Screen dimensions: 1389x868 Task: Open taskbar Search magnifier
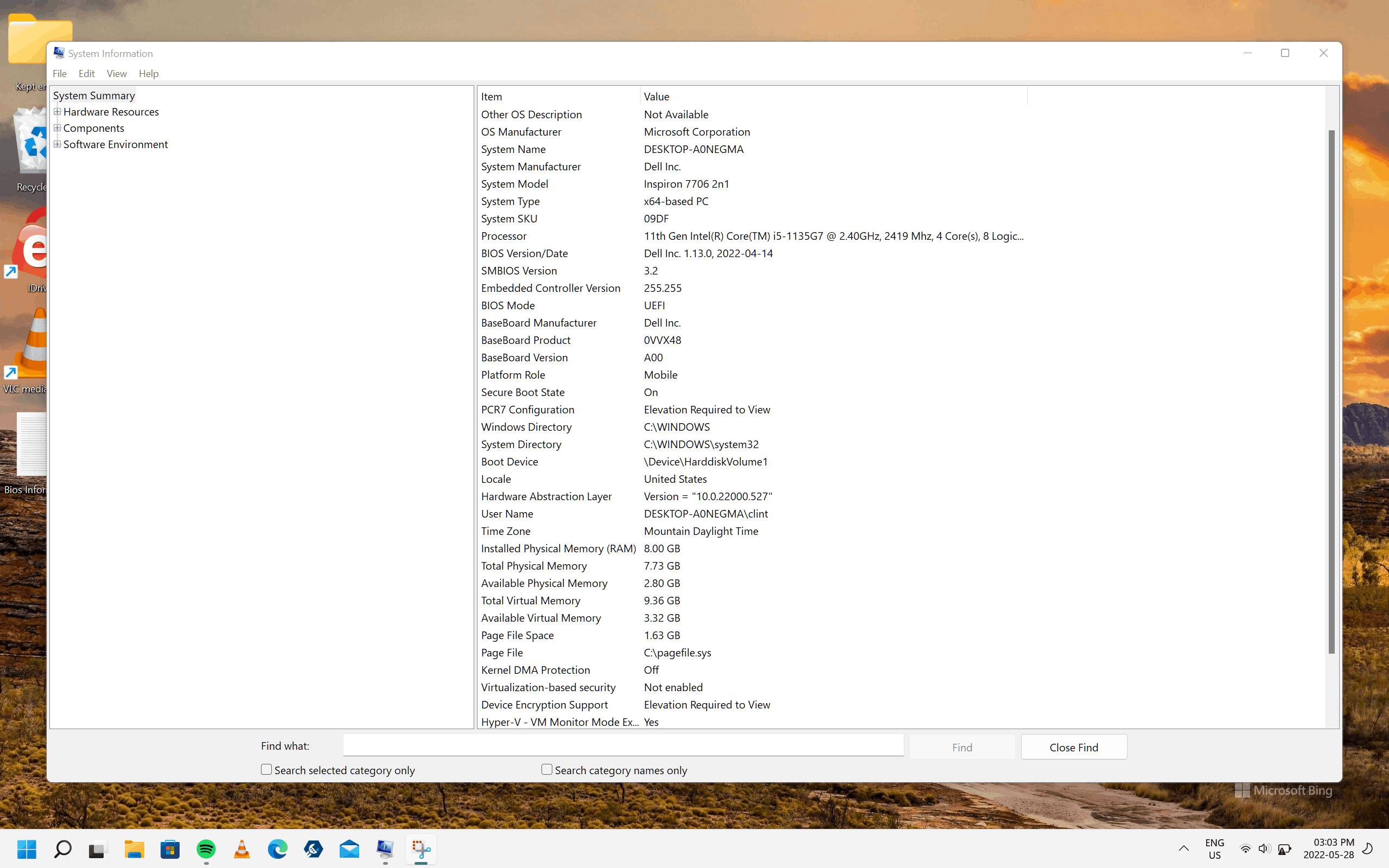pyautogui.click(x=62, y=848)
